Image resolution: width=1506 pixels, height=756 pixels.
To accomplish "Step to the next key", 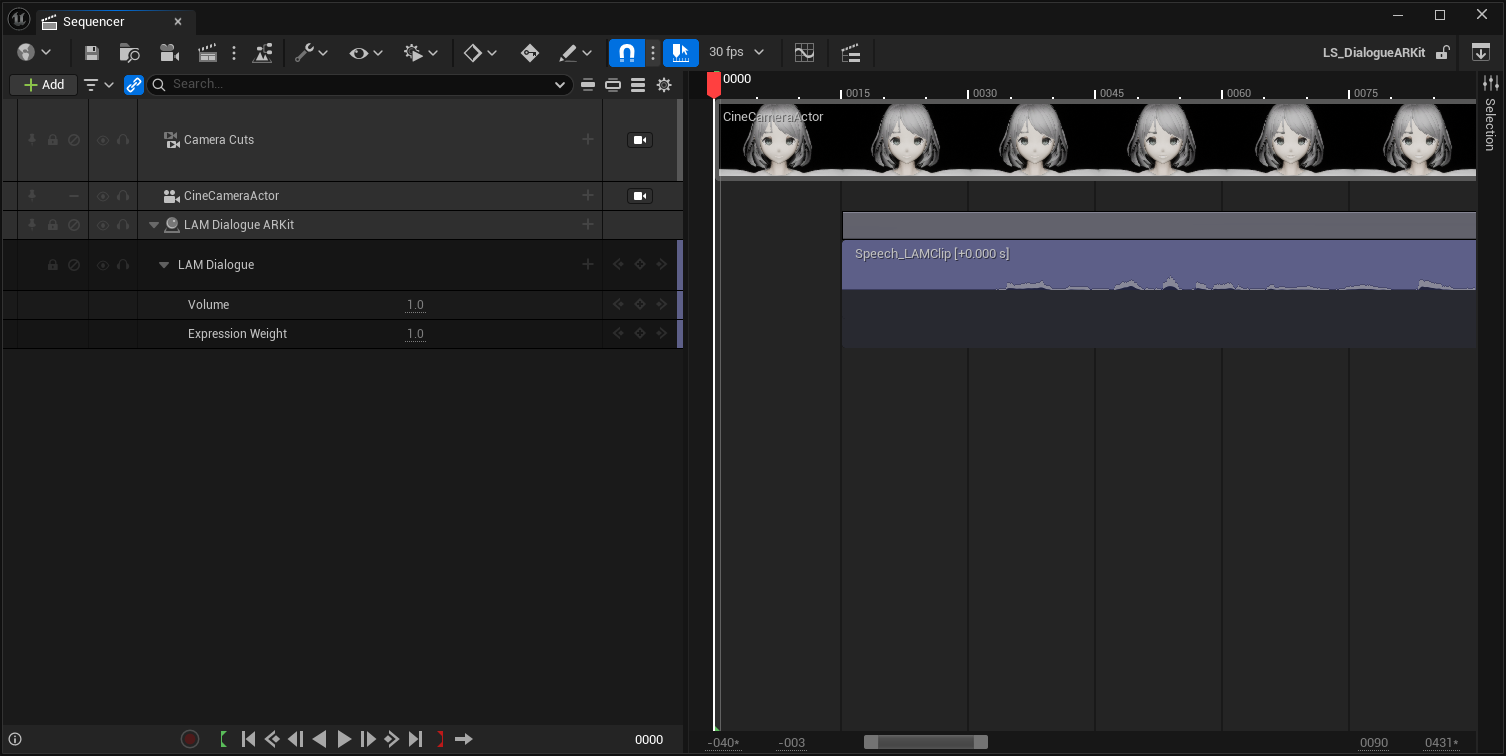I will (392, 739).
